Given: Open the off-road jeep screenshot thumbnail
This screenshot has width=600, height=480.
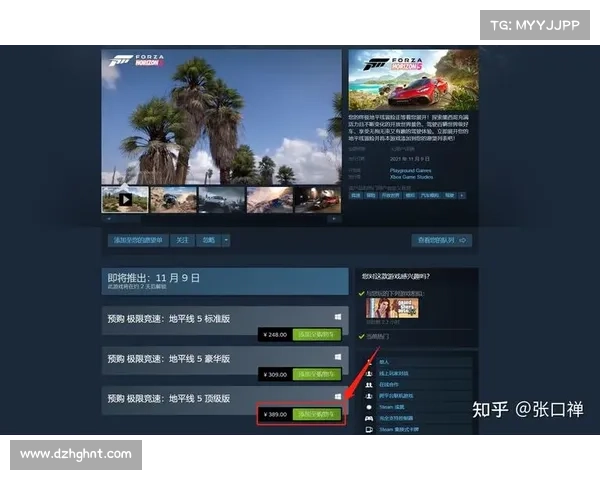Looking at the screenshot, I should point(173,199).
